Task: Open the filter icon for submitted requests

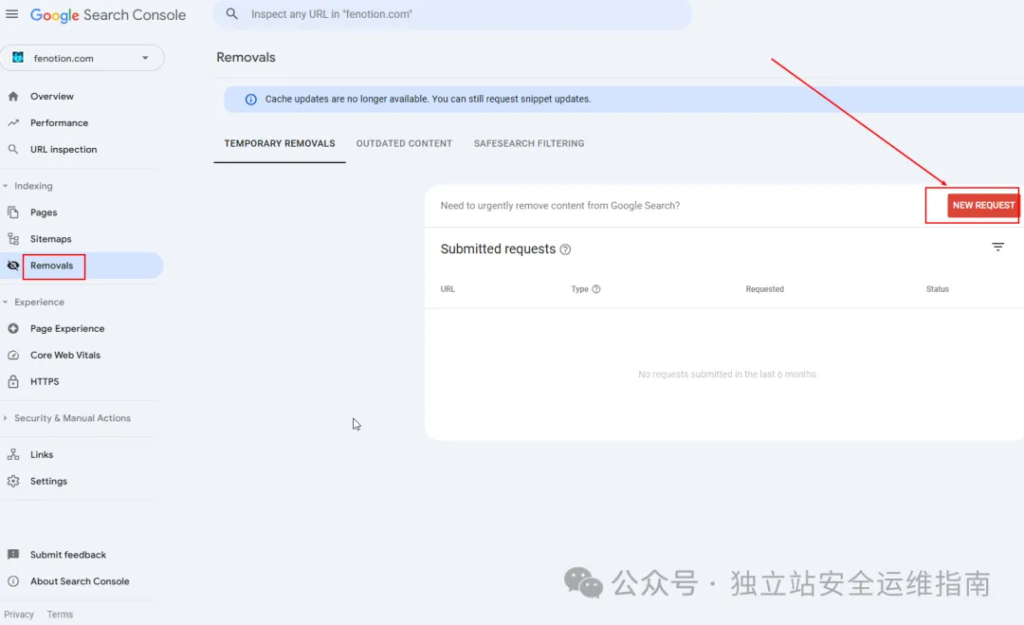Action: coord(998,247)
